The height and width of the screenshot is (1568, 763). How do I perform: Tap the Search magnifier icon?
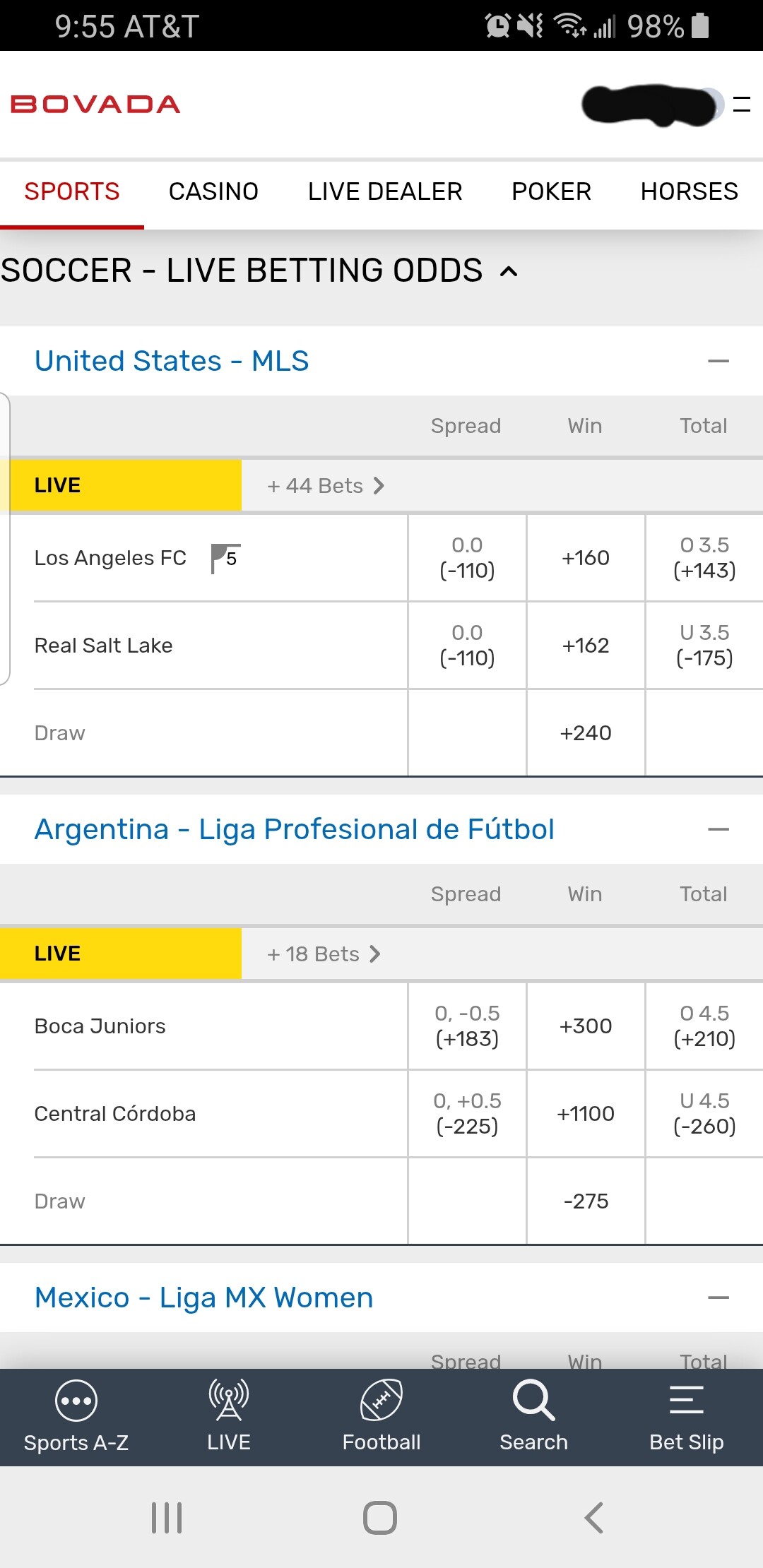coord(533,1401)
